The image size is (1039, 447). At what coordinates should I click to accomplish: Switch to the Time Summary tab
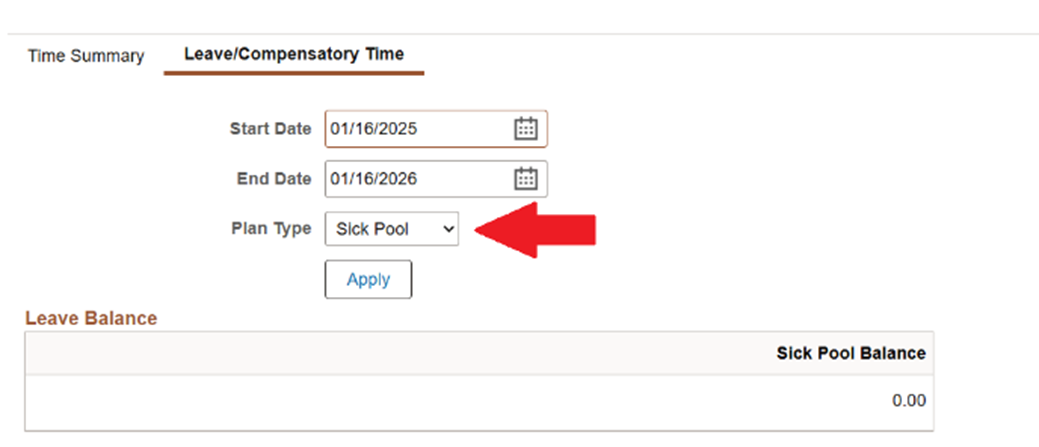pyautogui.click(x=86, y=56)
